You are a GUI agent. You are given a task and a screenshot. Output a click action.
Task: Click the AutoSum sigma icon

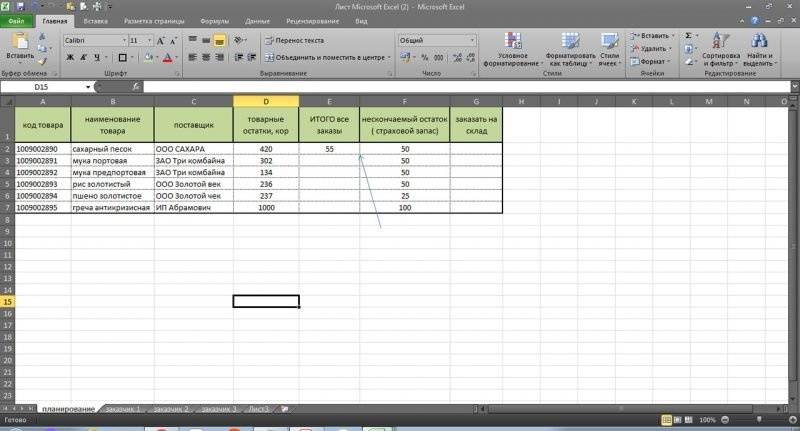(688, 35)
